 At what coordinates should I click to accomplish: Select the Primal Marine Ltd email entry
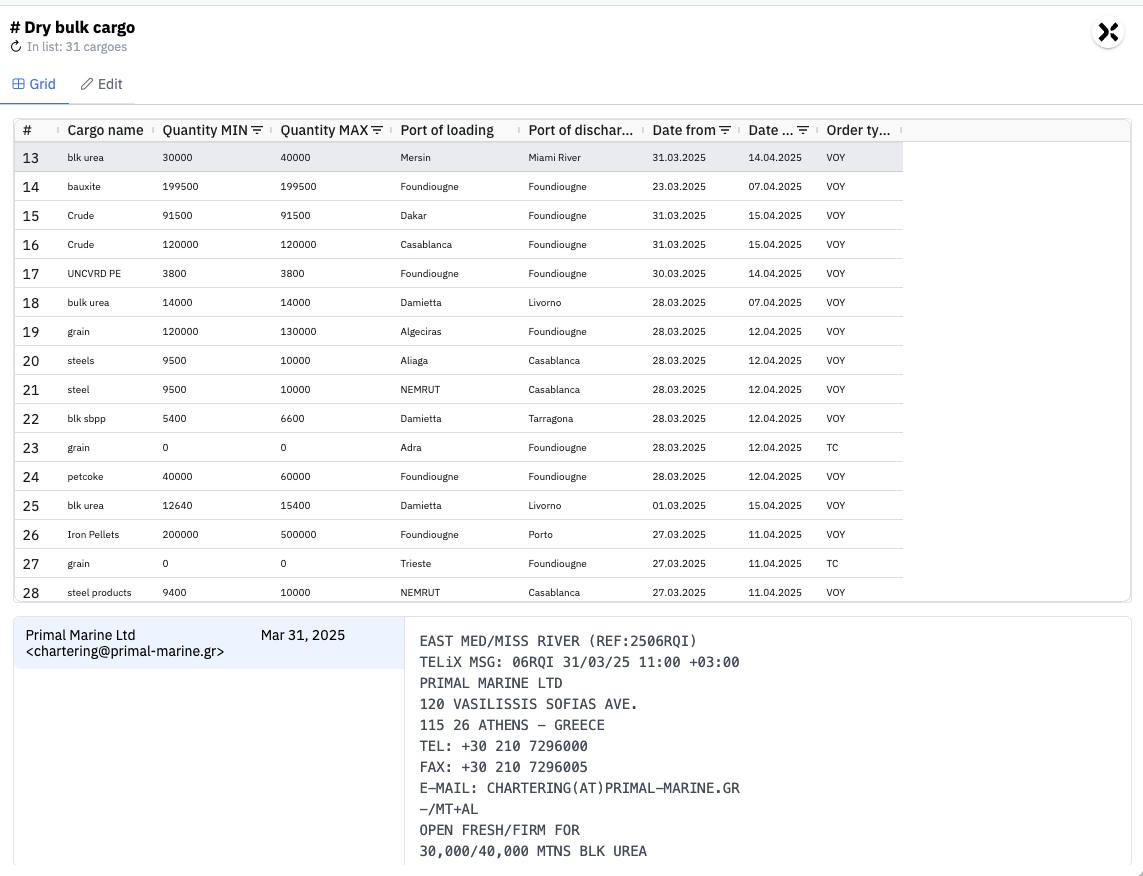[209, 643]
